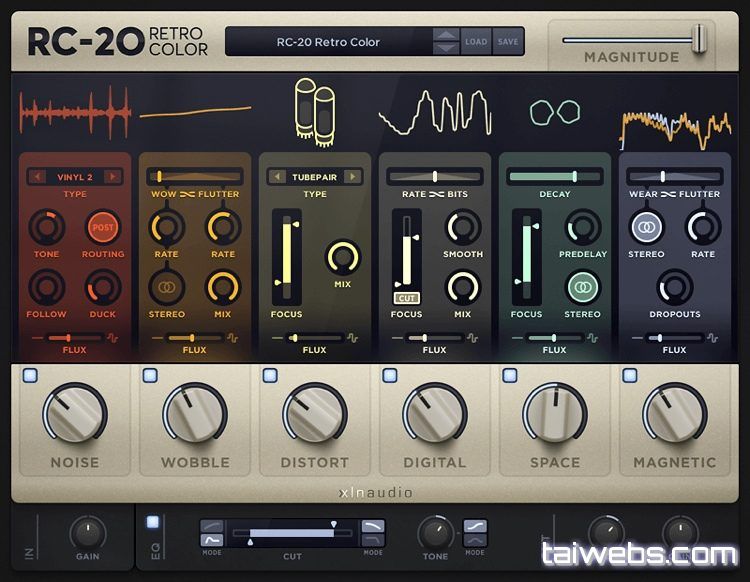Toggle the Stereo icon in Space module
This screenshot has height=582, width=750.
click(582, 288)
